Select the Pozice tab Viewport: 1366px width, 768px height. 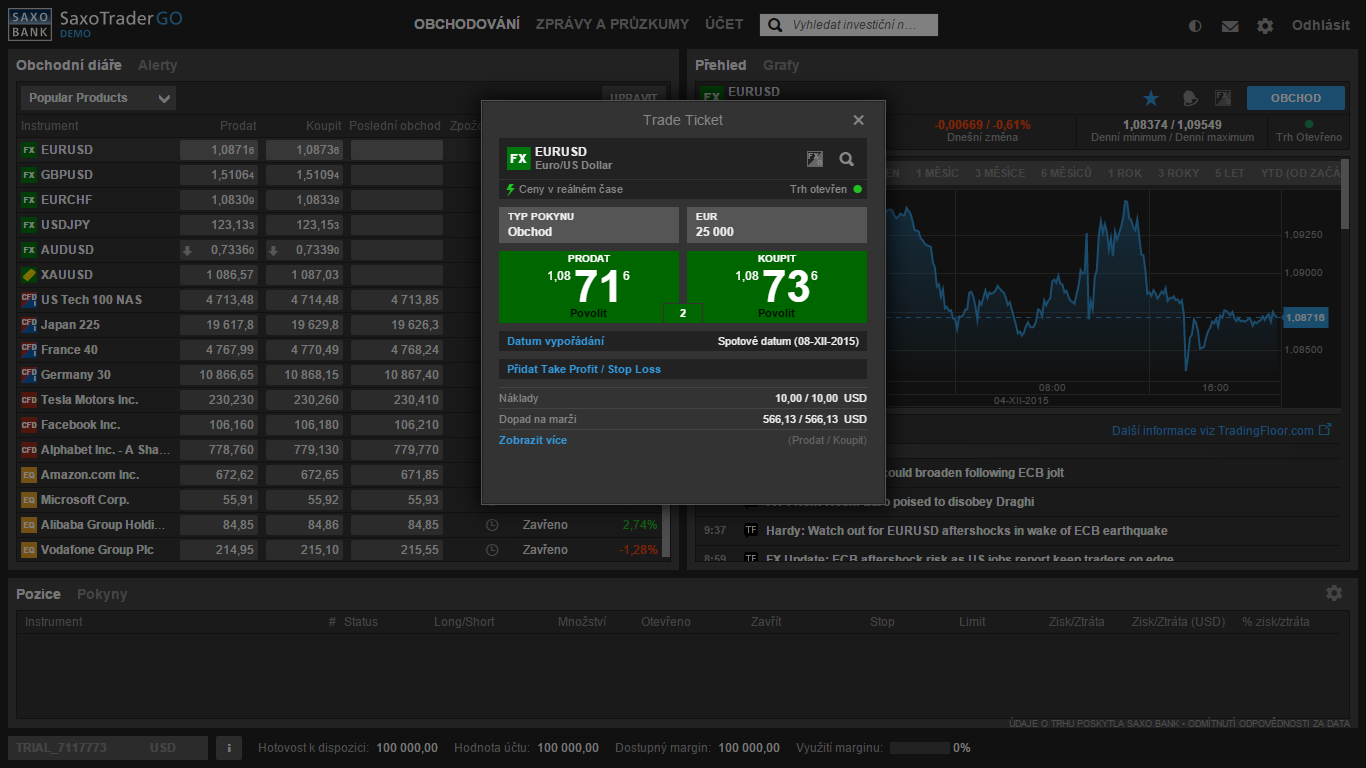38,594
